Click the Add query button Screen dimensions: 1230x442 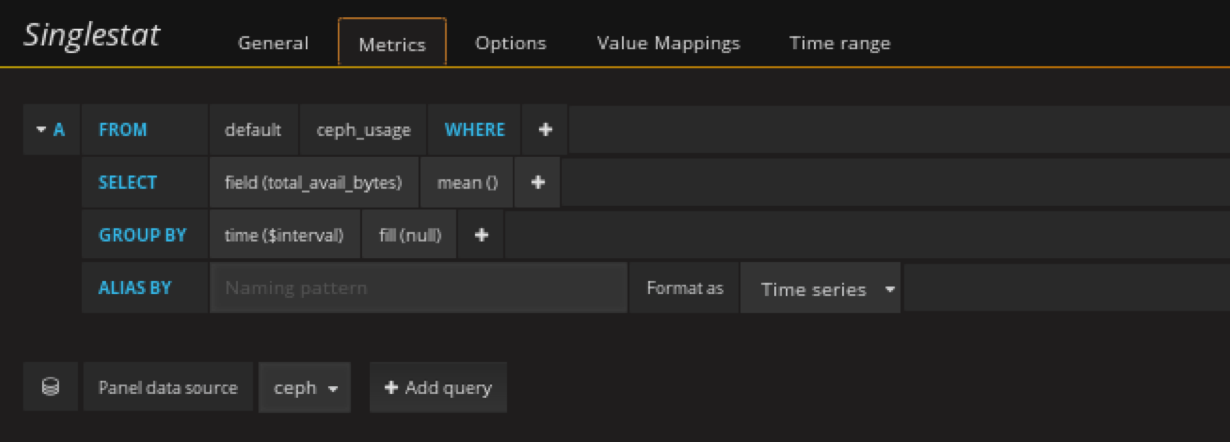[x=438, y=388]
